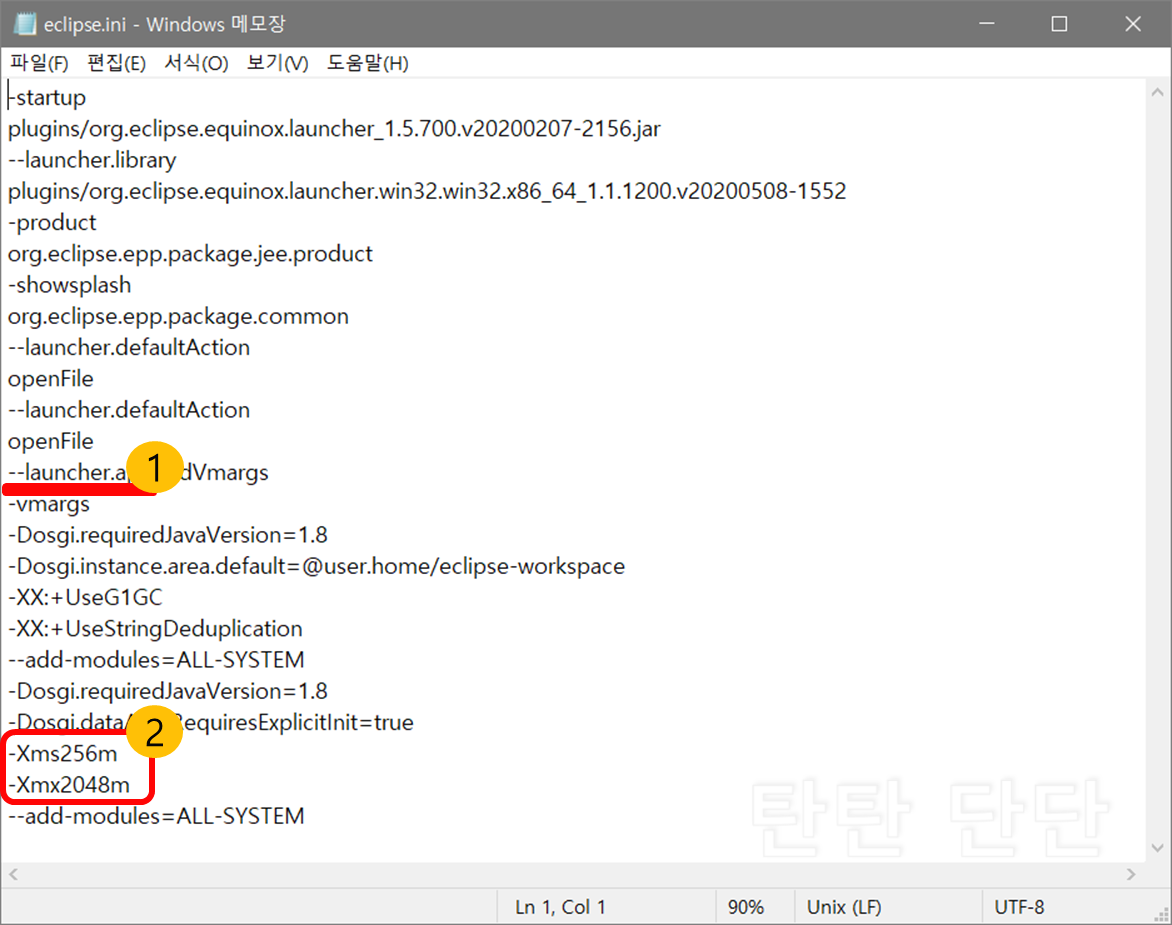
Task: Click the vertical scrollbar down arrow
Action: (1157, 848)
